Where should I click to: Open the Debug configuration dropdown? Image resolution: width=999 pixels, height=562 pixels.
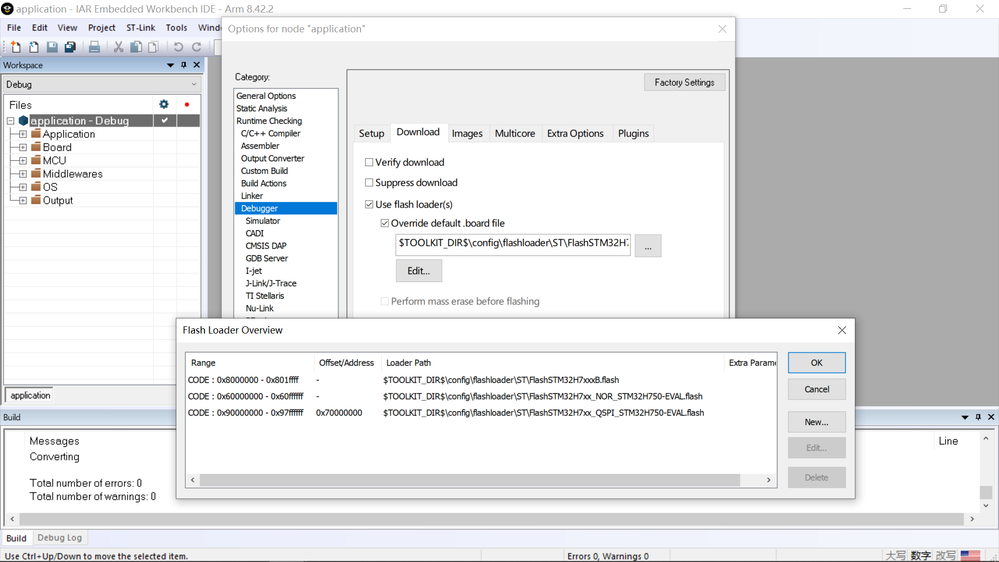tap(102, 84)
